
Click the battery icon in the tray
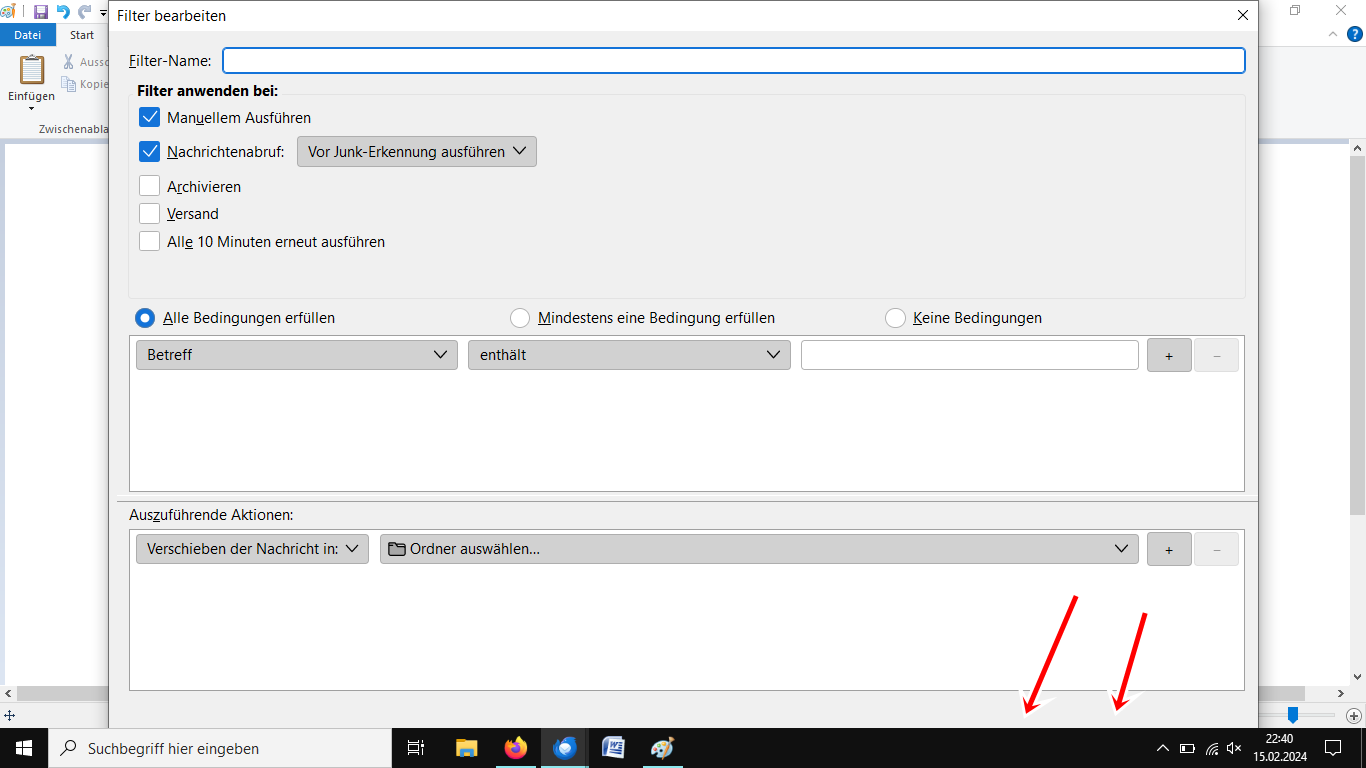pyautogui.click(x=1187, y=748)
